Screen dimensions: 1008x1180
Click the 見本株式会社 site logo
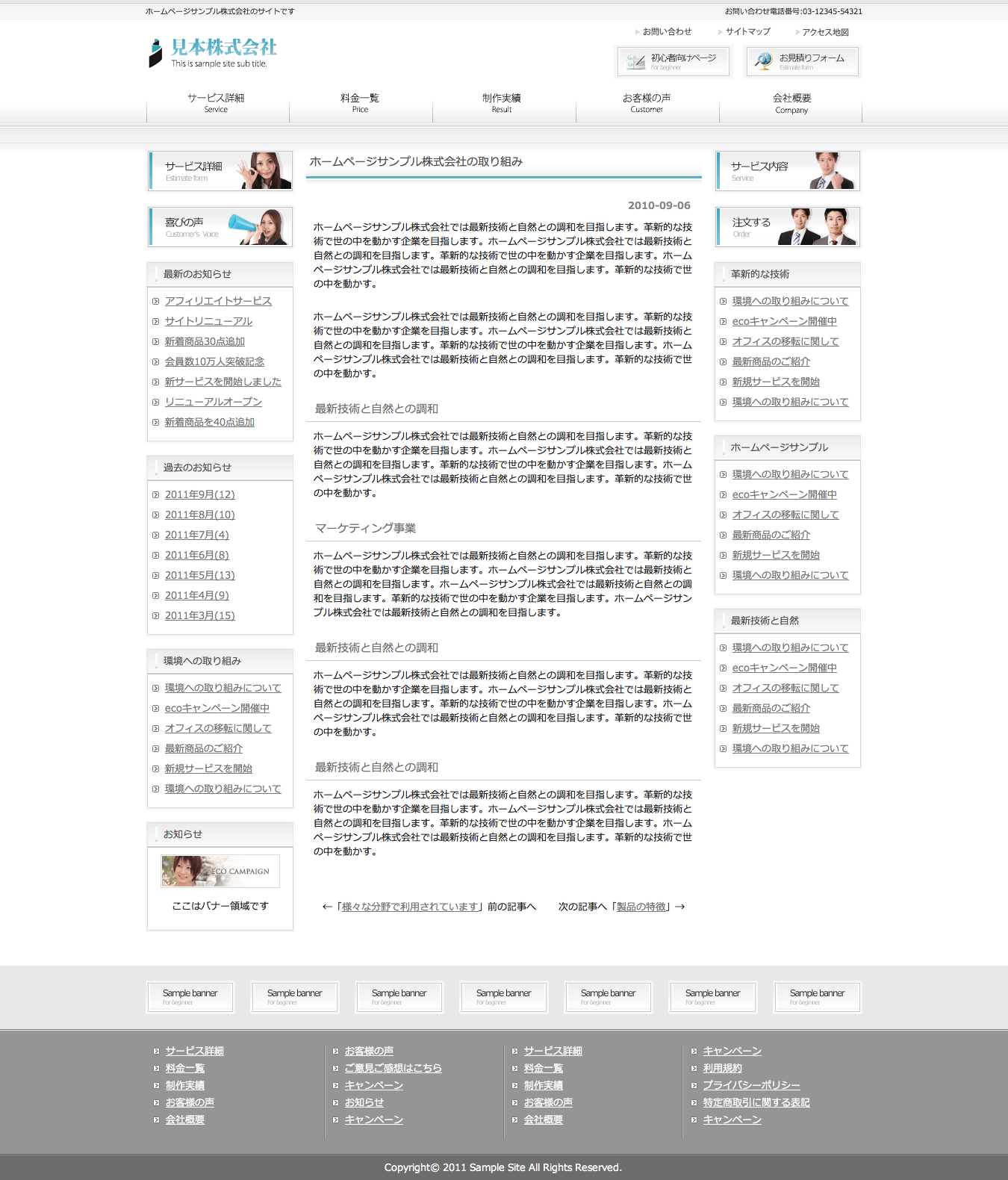point(213,52)
